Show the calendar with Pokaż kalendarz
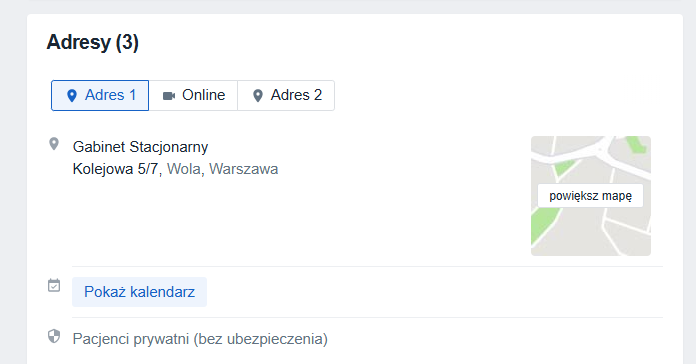 [x=139, y=292]
